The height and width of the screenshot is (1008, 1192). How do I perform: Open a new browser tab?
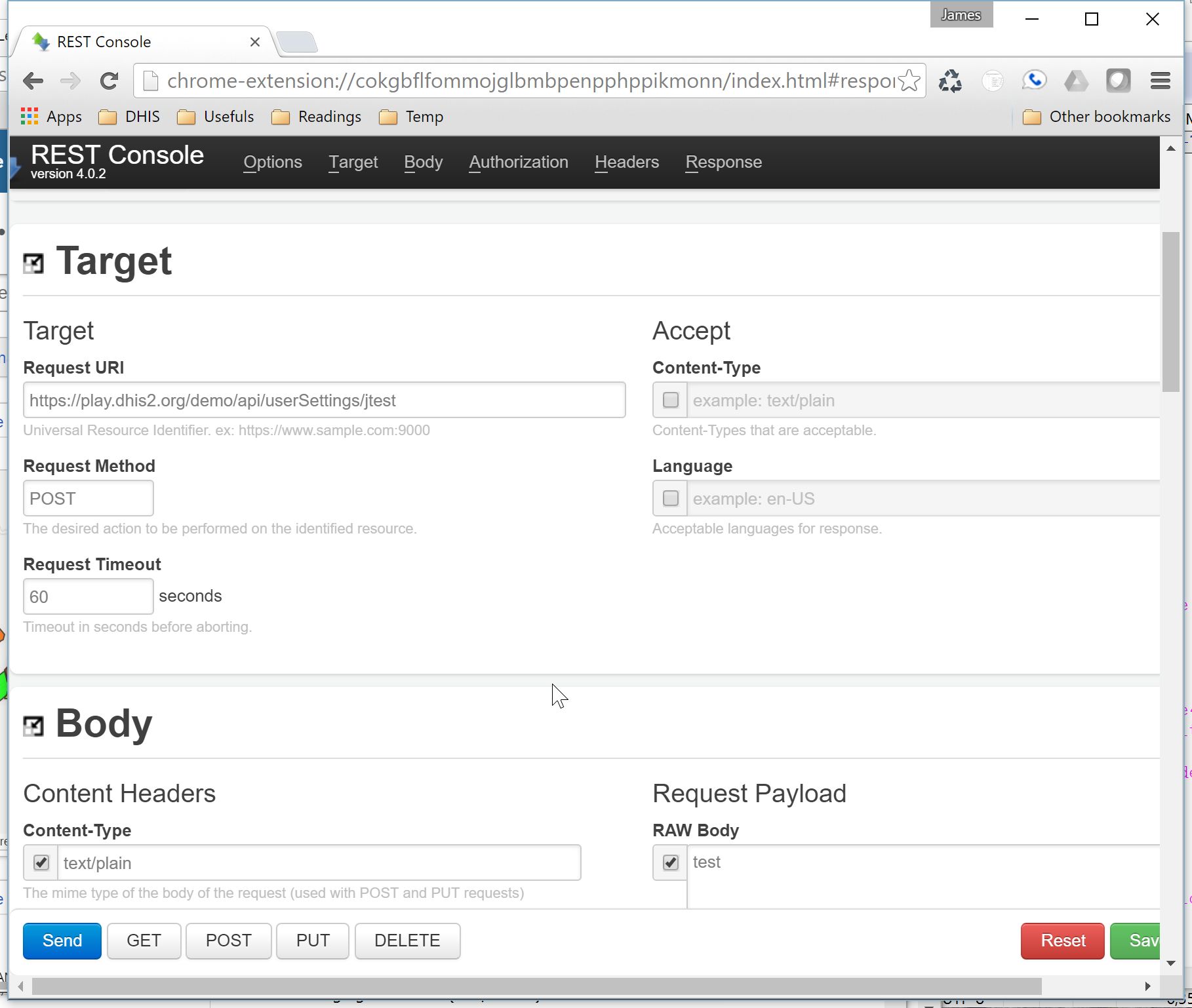(x=297, y=42)
